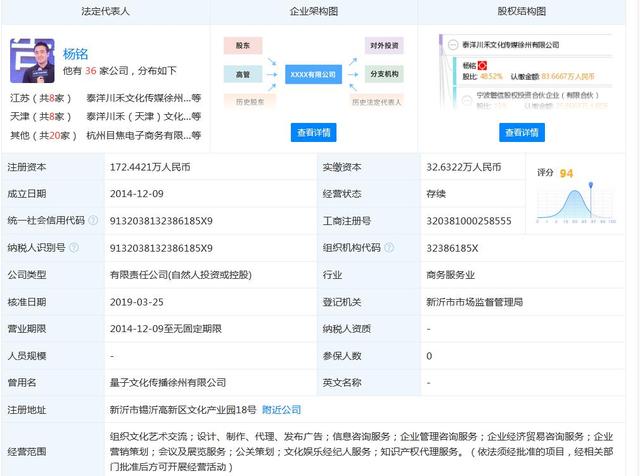Open the 股权结构图 tab header
Screen dimensions: 640x476
pos(522,11)
